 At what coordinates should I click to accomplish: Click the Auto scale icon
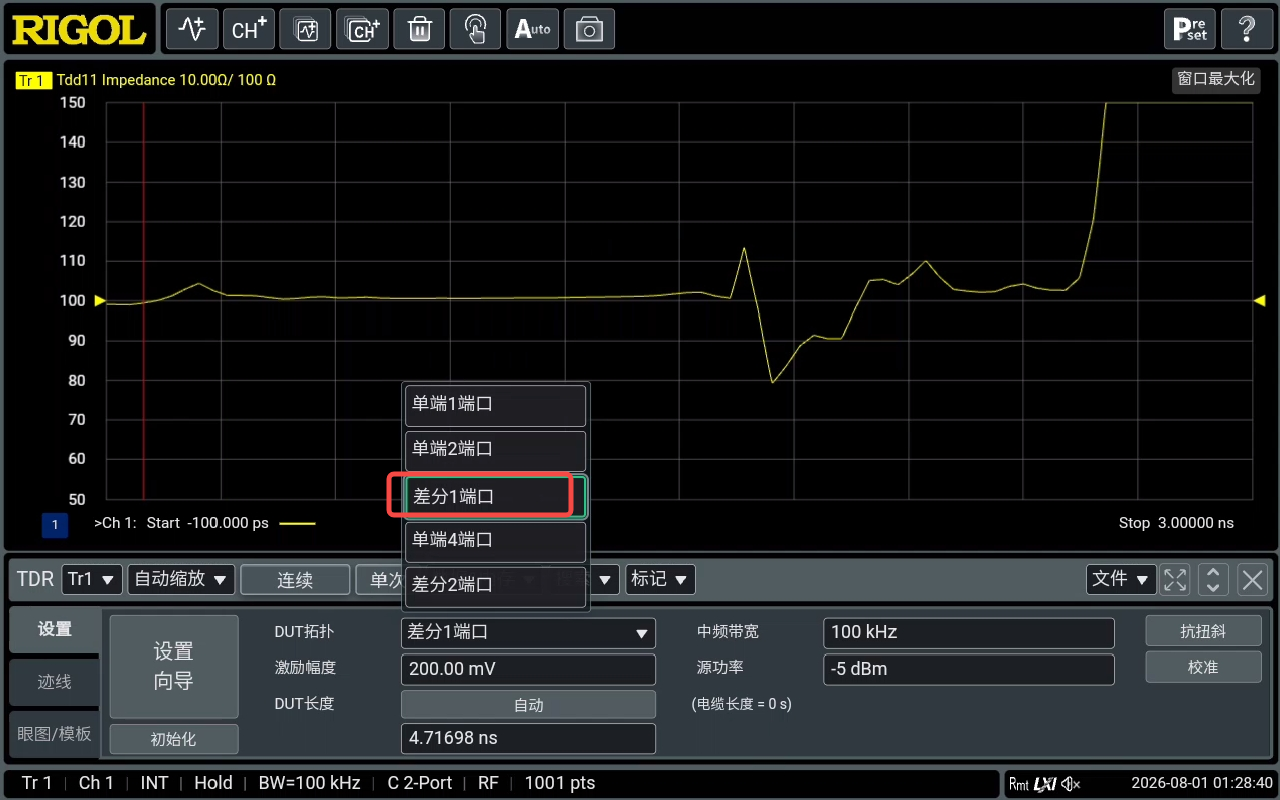click(532, 29)
